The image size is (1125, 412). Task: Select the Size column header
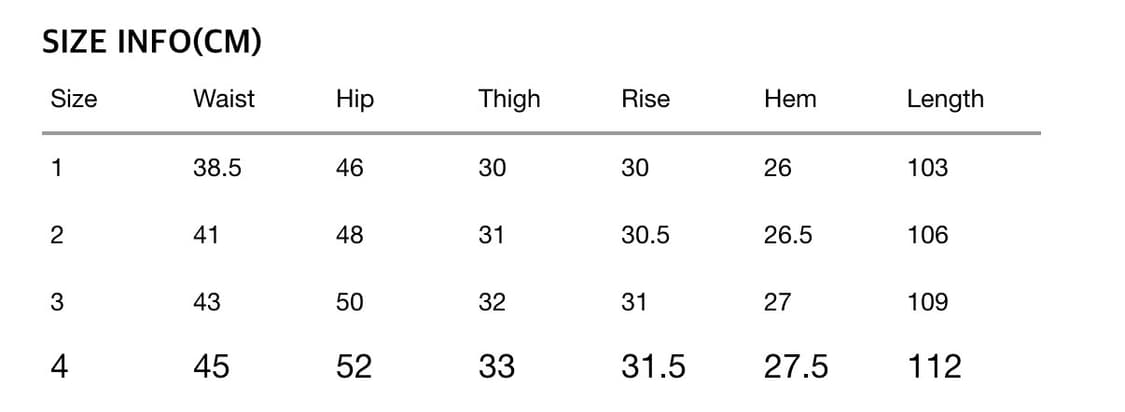(74, 99)
